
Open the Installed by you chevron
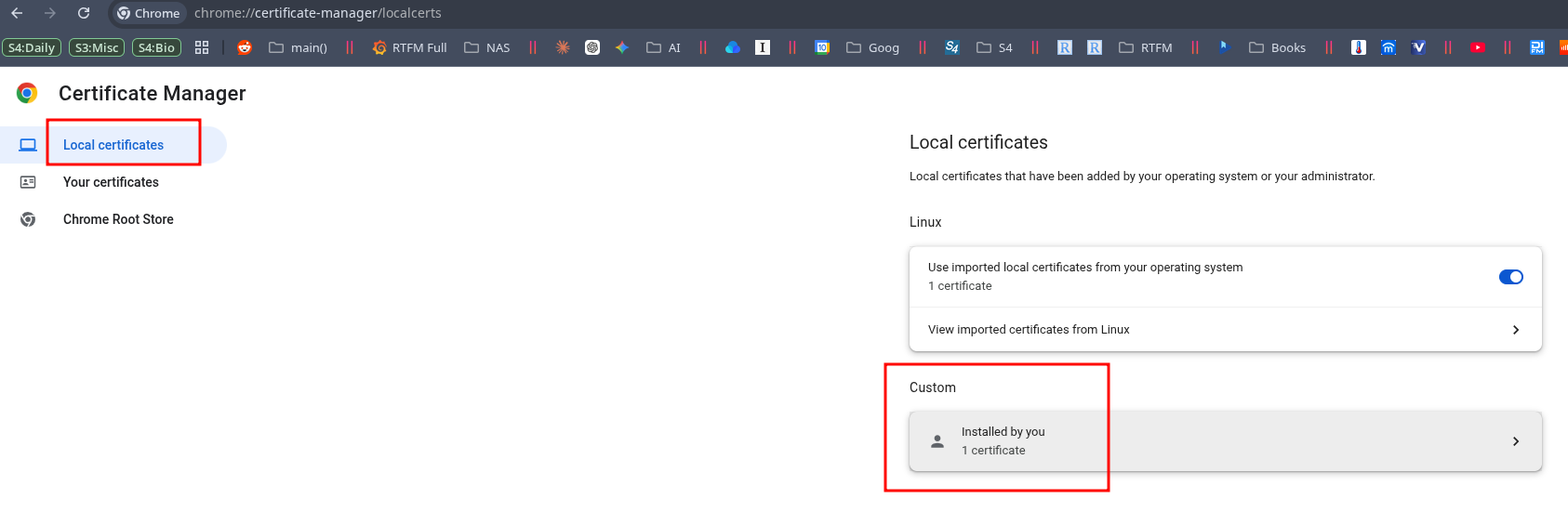(x=1515, y=441)
